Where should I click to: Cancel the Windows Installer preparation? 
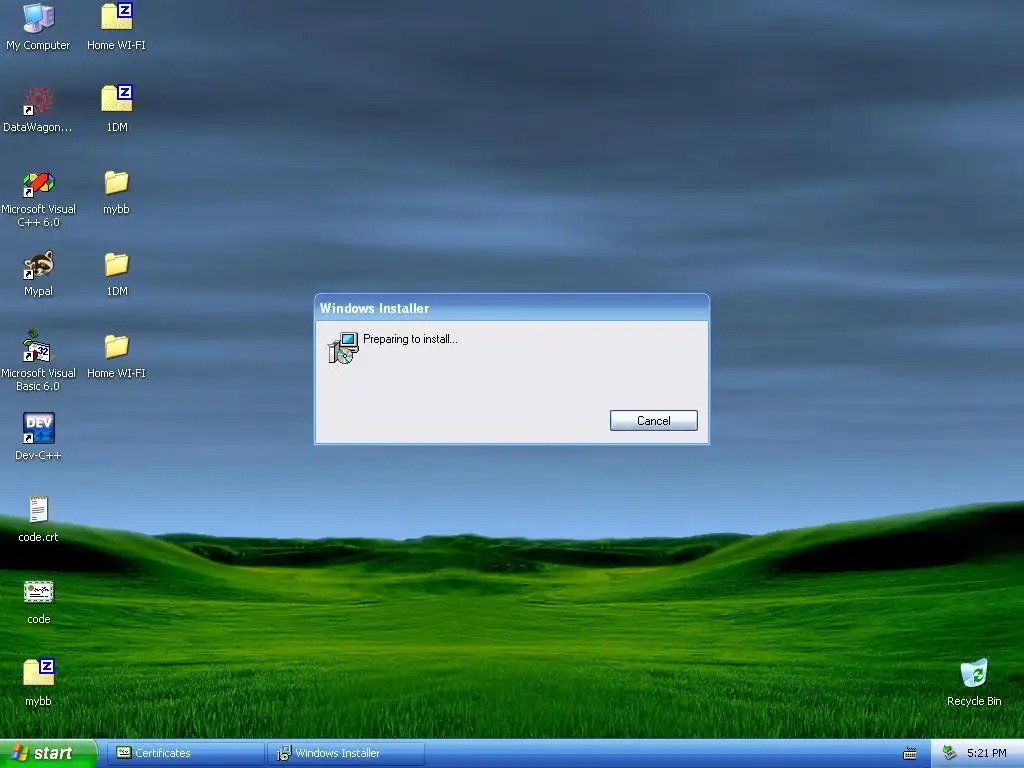[x=653, y=421]
